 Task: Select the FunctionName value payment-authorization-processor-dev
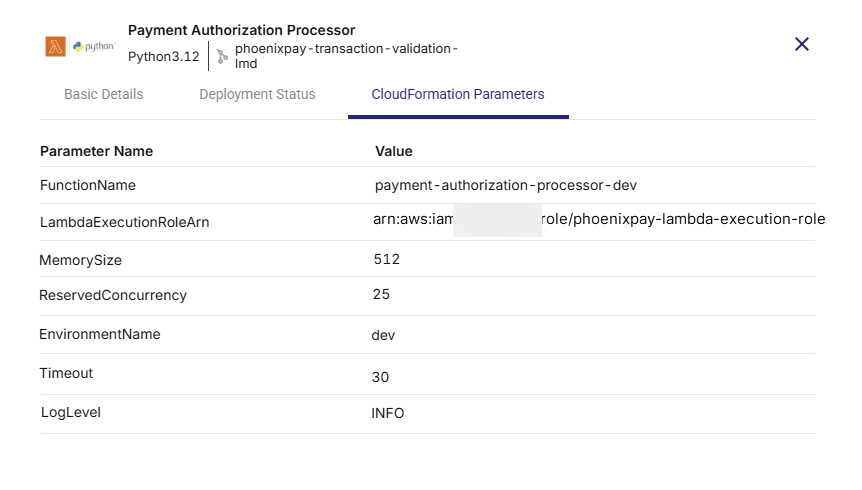(505, 185)
